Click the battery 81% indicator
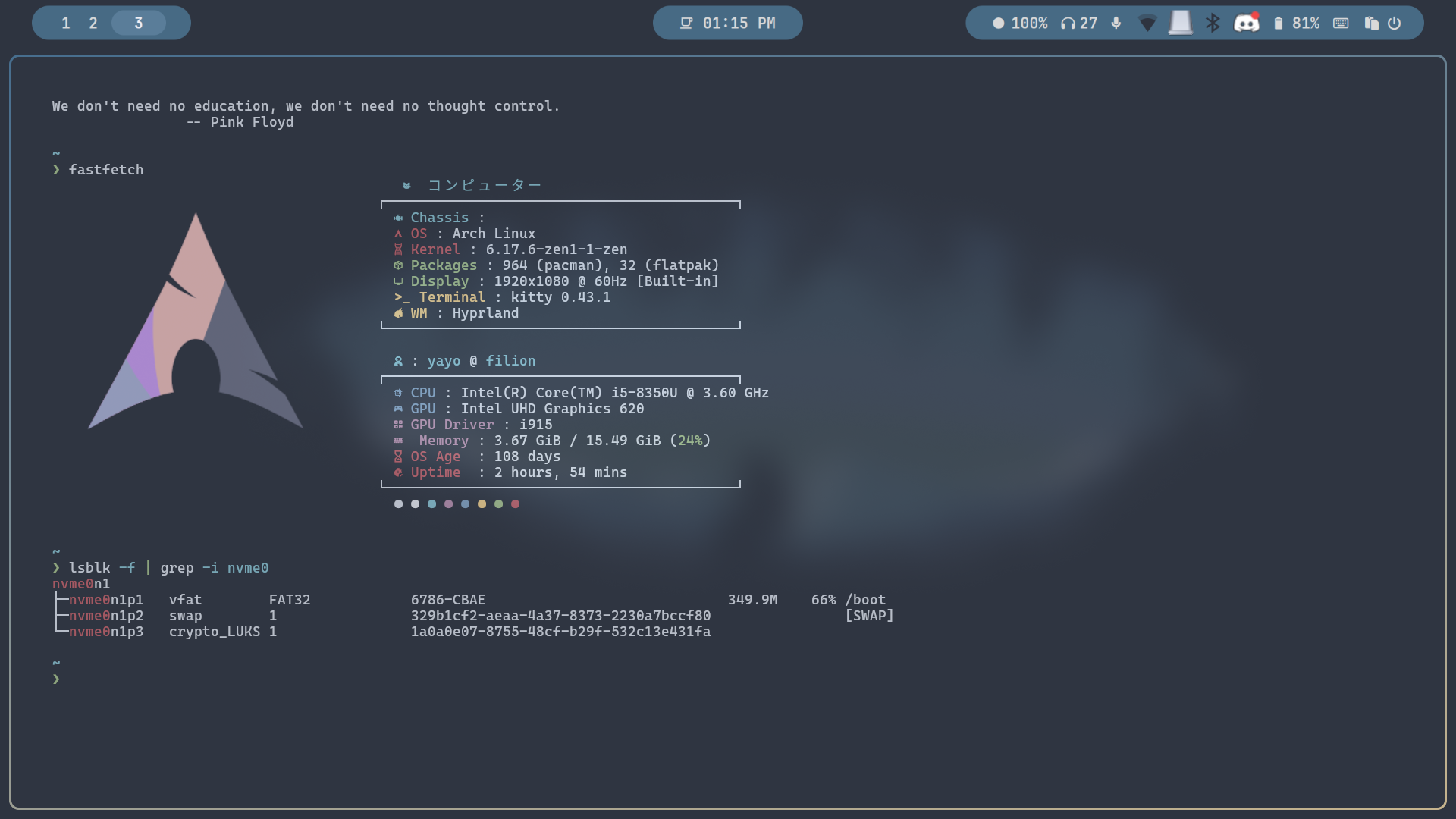 (1296, 24)
